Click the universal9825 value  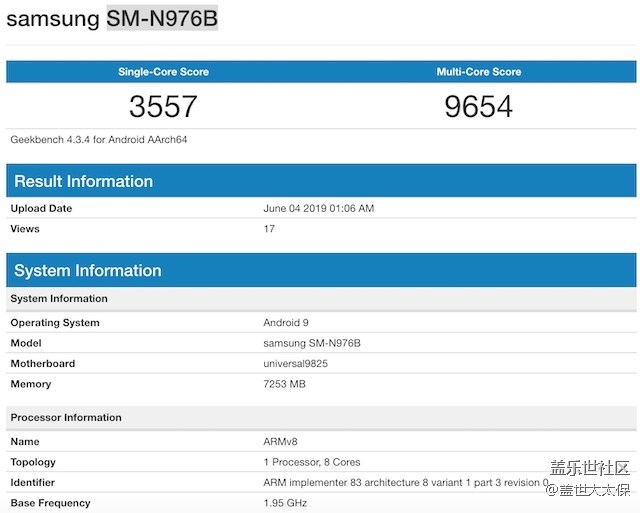[296, 363]
